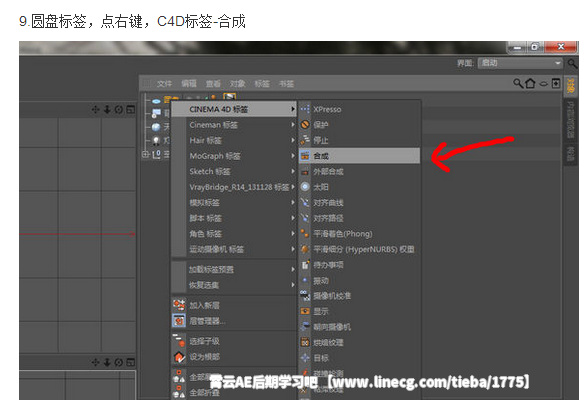Choose the 合成 compositing tag entry

(x=359, y=156)
